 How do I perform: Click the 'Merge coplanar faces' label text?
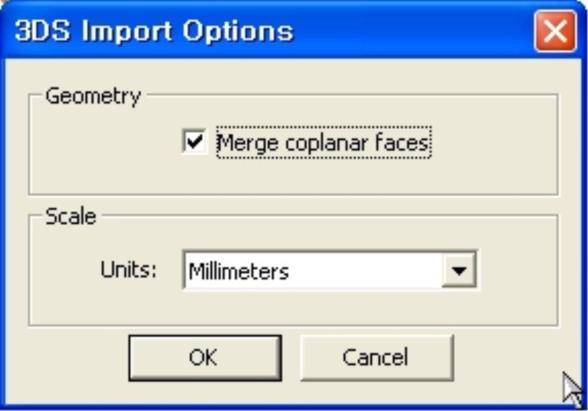click(324, 143)
